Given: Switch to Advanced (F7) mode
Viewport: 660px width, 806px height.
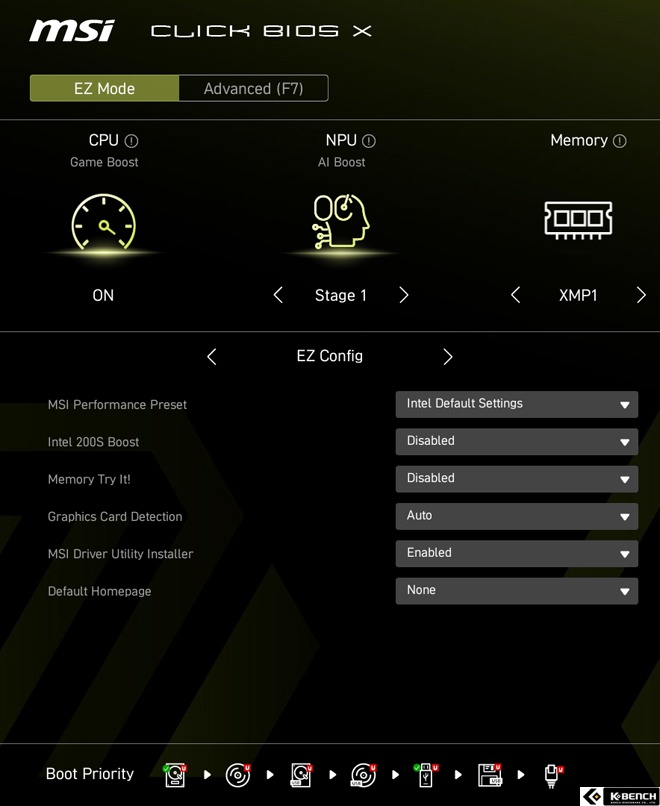Looking at the screenshot, I should pos(253,88).
